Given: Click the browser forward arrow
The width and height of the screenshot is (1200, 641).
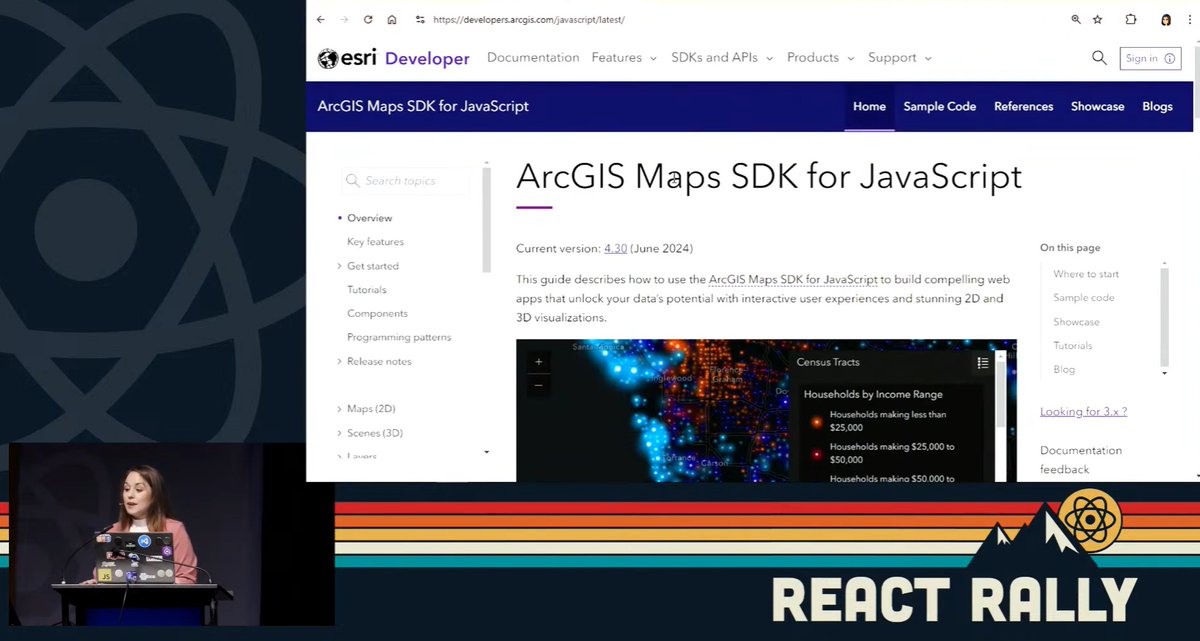Looking at the screenshot, I should click(344, 19).
